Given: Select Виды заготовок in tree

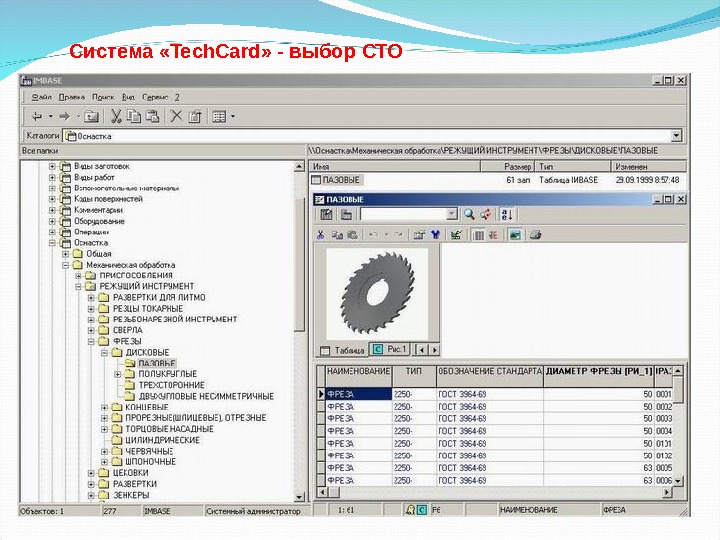Looking at the screenshot, I should pos(102,166).
